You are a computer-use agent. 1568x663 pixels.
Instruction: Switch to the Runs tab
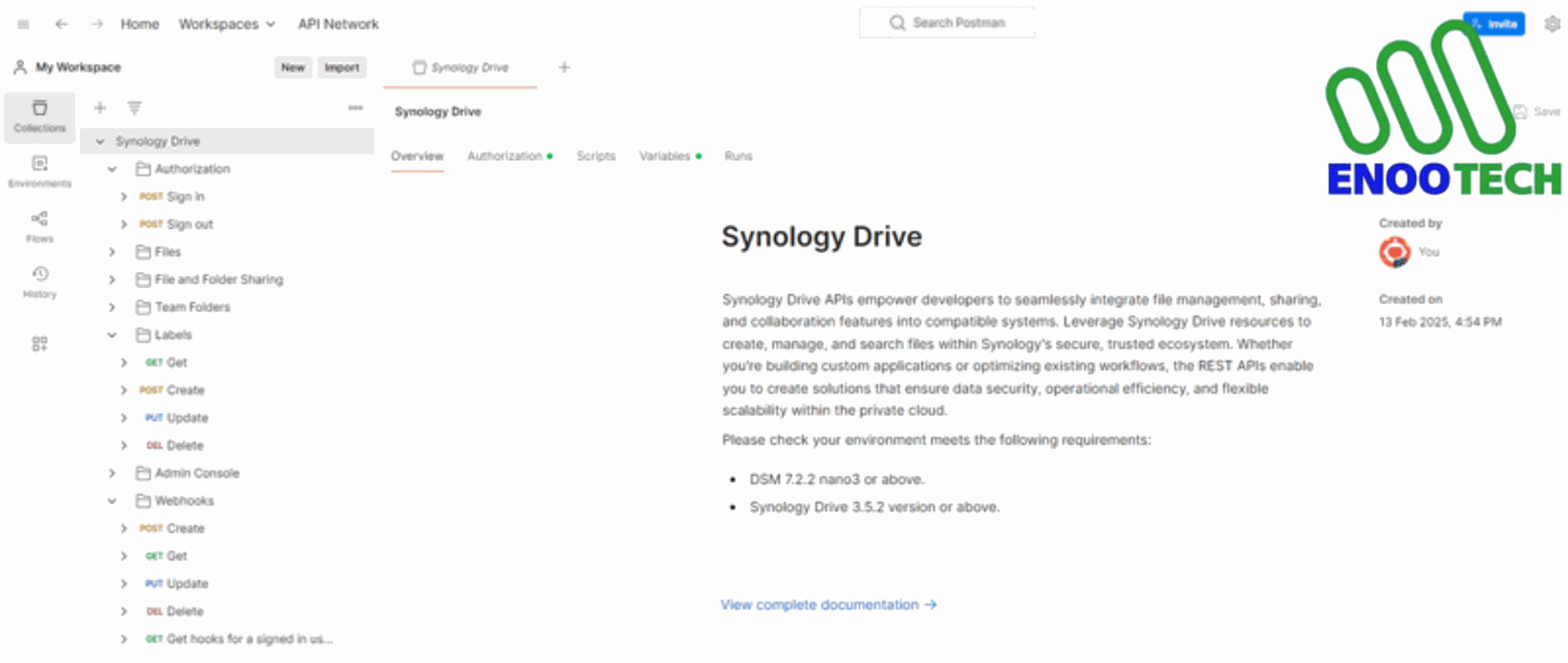pyautogui.click(x=738, y=156)
